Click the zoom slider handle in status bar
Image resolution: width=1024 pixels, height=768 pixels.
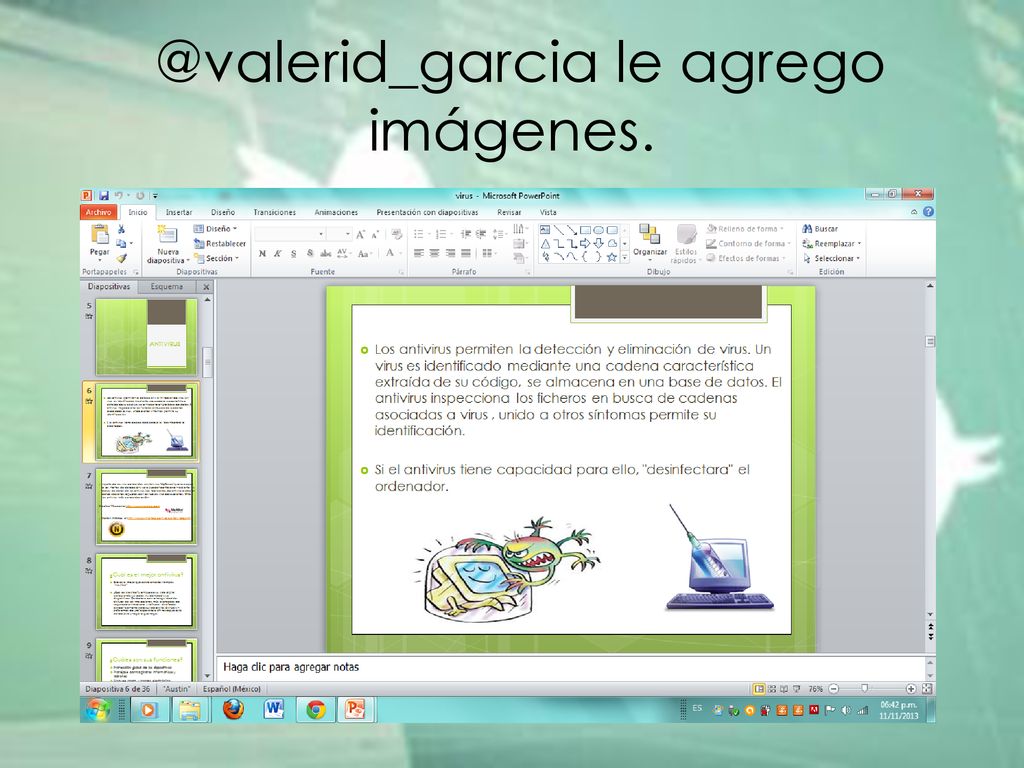[865, 688]
